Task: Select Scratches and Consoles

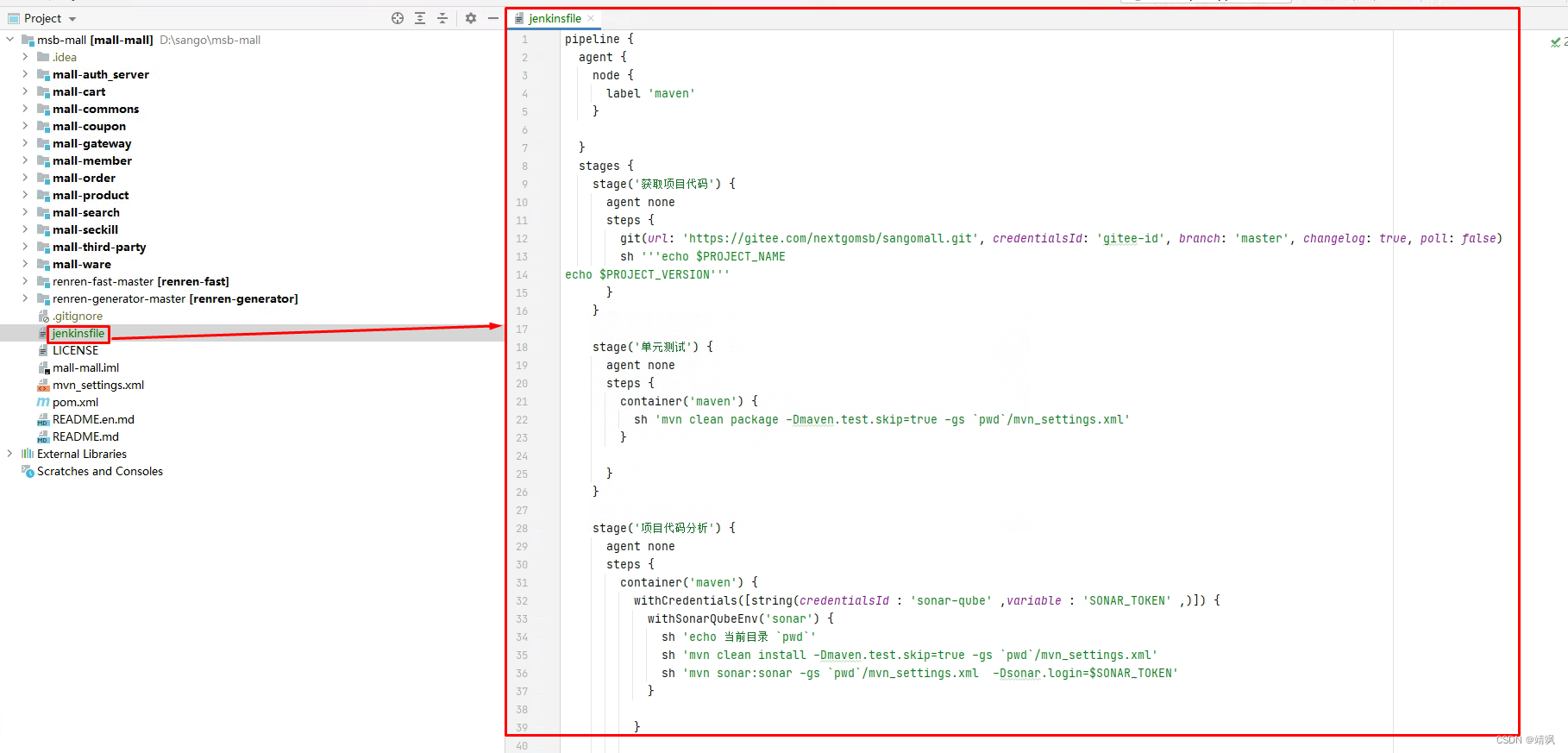Action: coord(100,471)
